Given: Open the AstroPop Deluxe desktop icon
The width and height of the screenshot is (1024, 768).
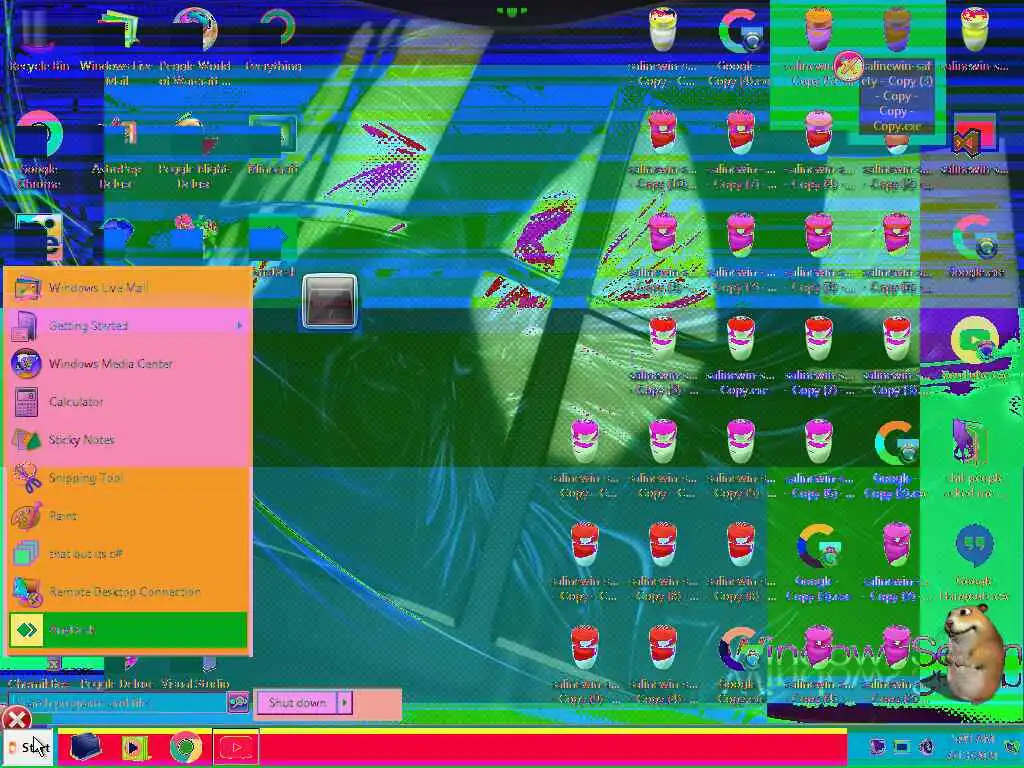Looking at the screenshot, I should [117, 150].
